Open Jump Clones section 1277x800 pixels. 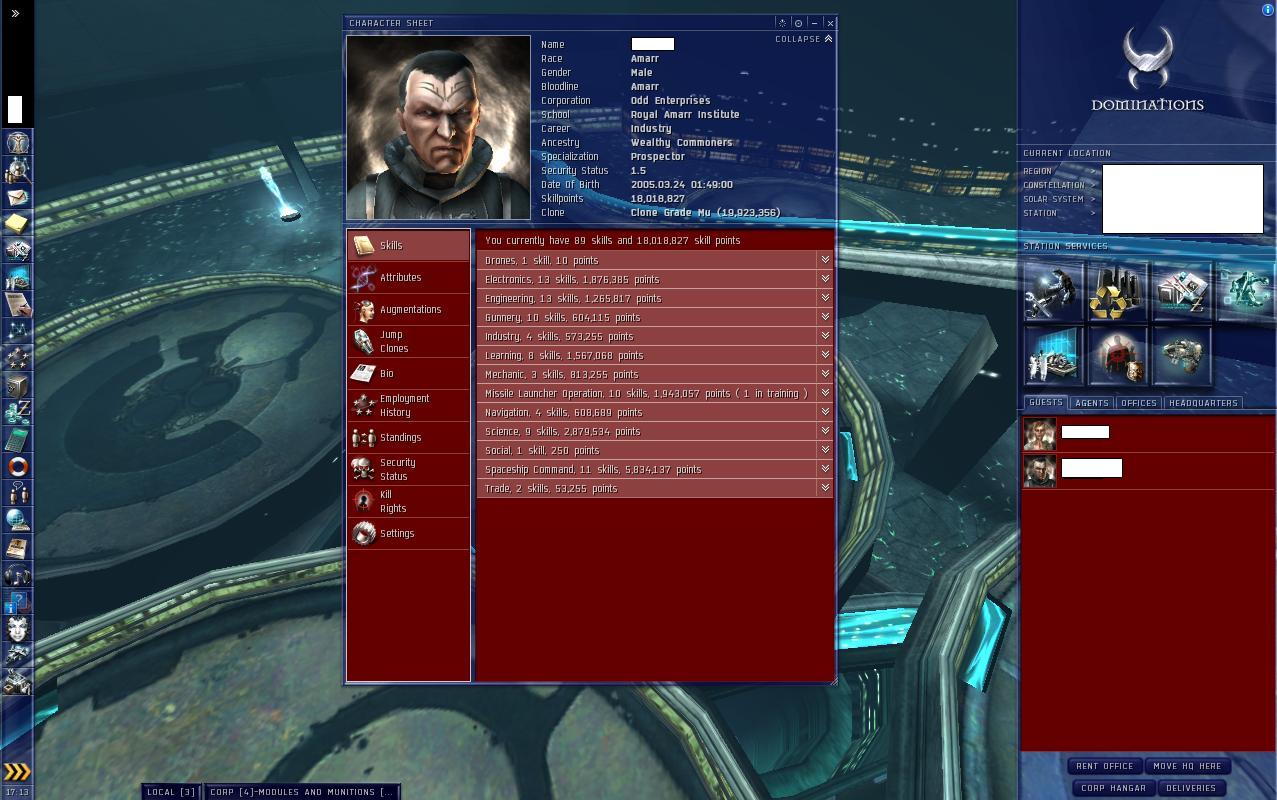pyautogui.click(x=408, y=342)
